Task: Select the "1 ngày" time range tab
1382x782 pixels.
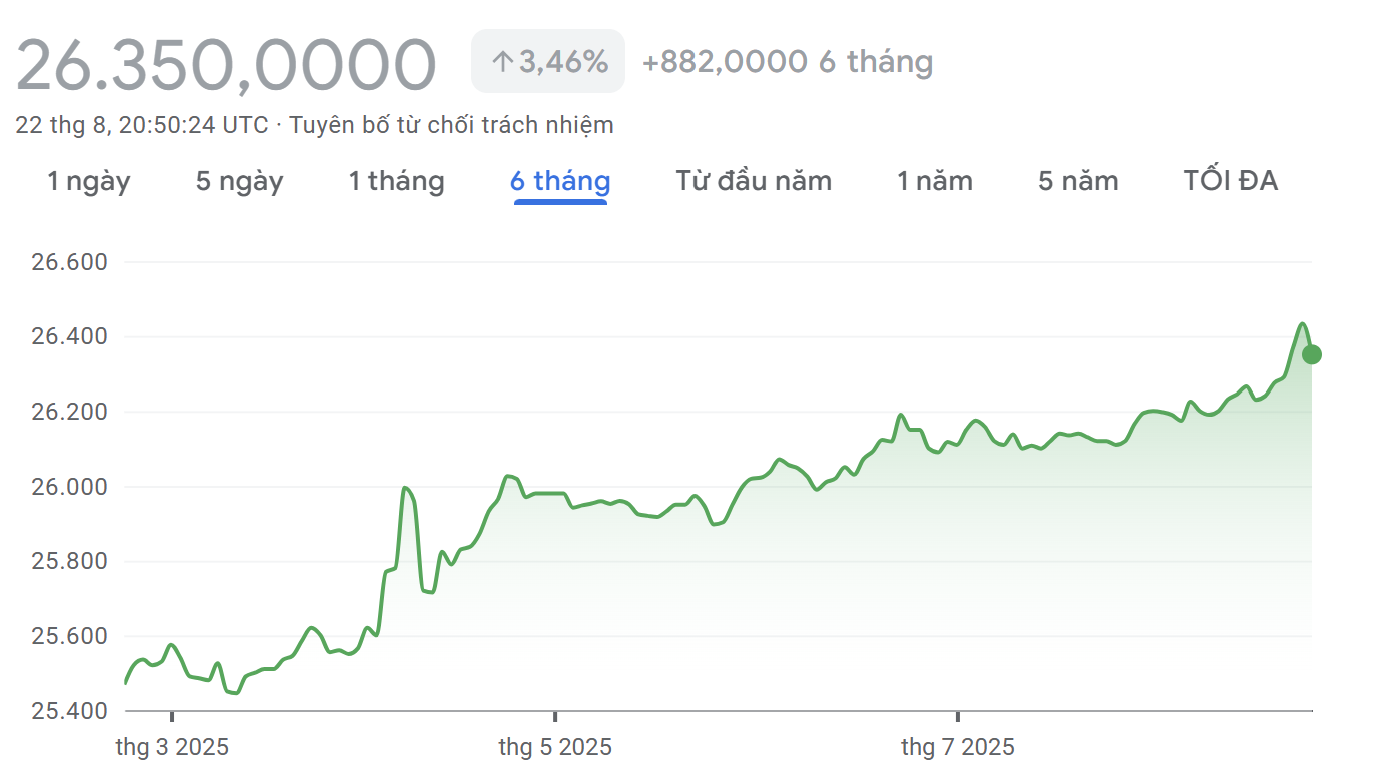Action: pyautogui.click(x=89, y=181)
